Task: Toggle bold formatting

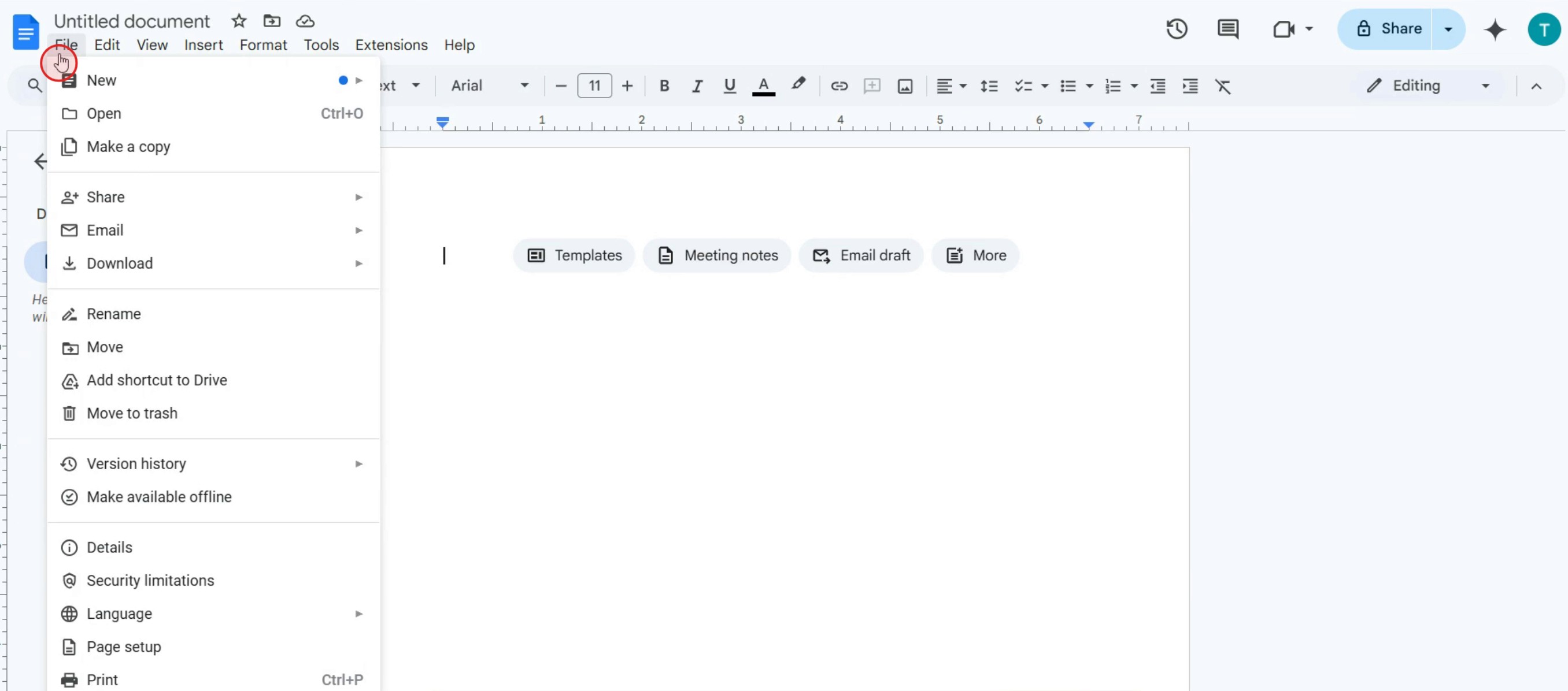Action: [664, 86]
